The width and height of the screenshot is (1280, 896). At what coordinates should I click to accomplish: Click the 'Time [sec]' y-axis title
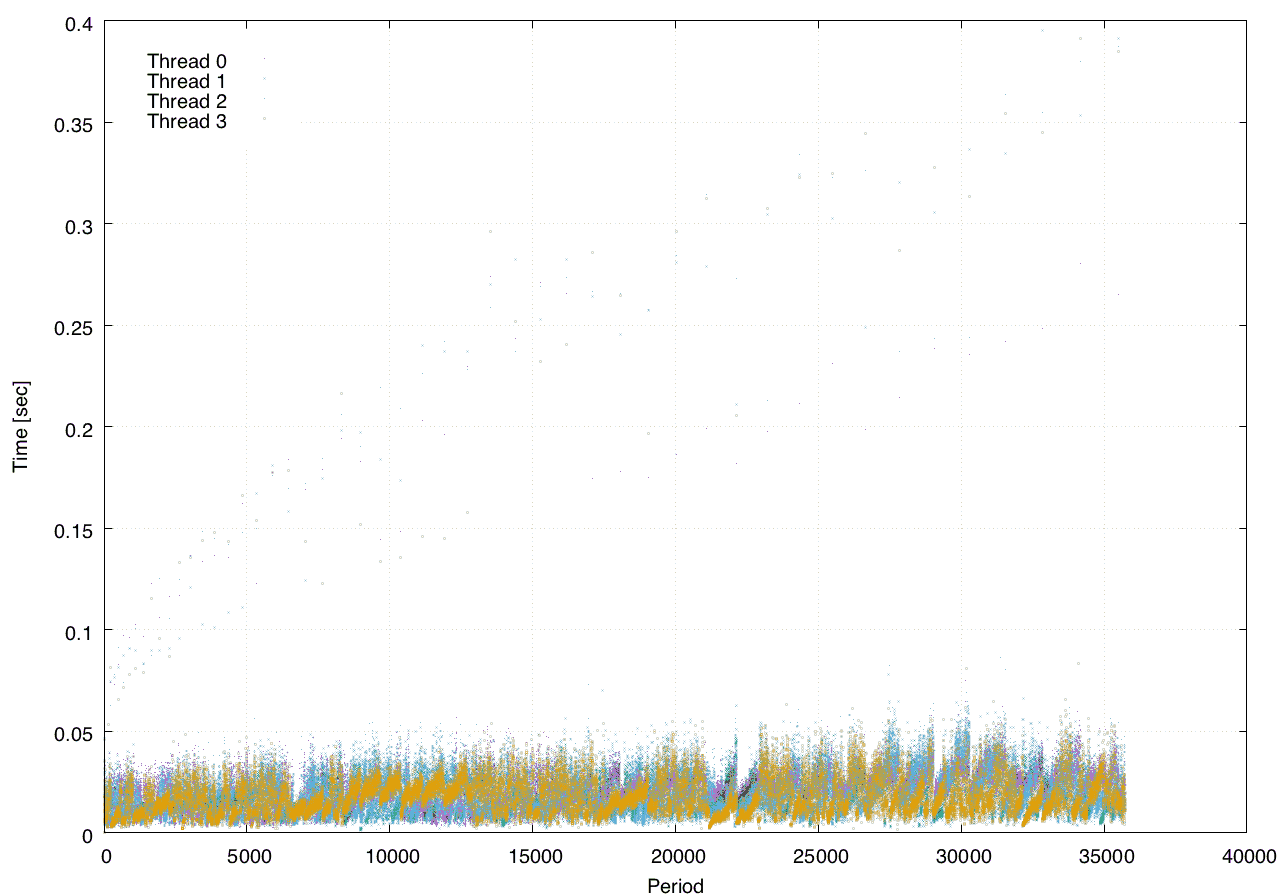pyautogui.click(x=20, y=427)
